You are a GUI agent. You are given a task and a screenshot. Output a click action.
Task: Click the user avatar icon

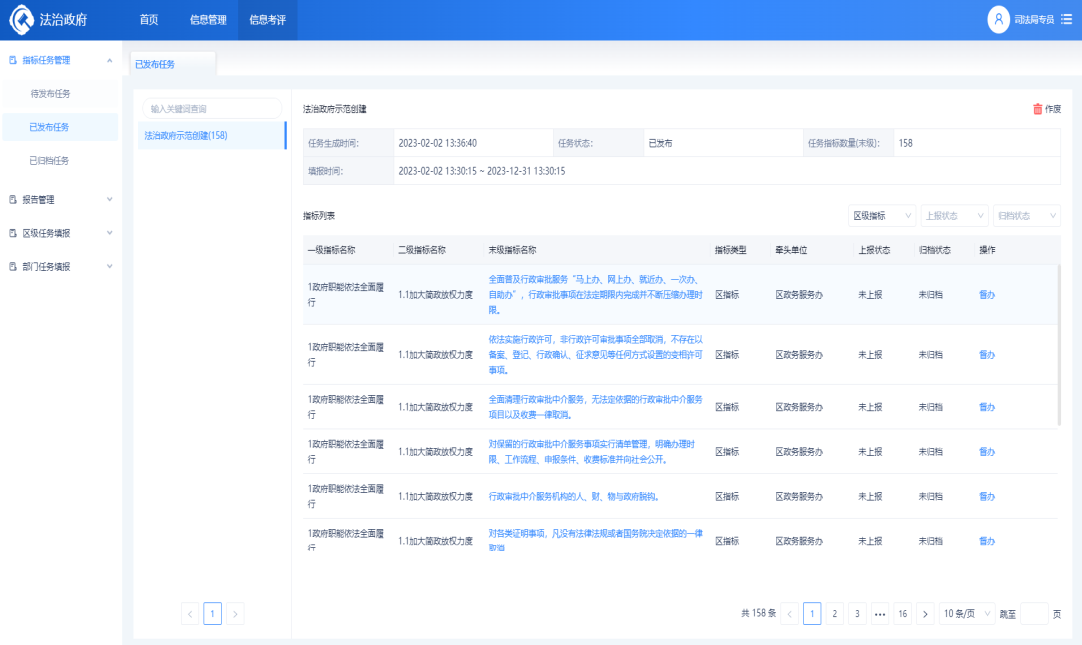[x=998, y=20]
